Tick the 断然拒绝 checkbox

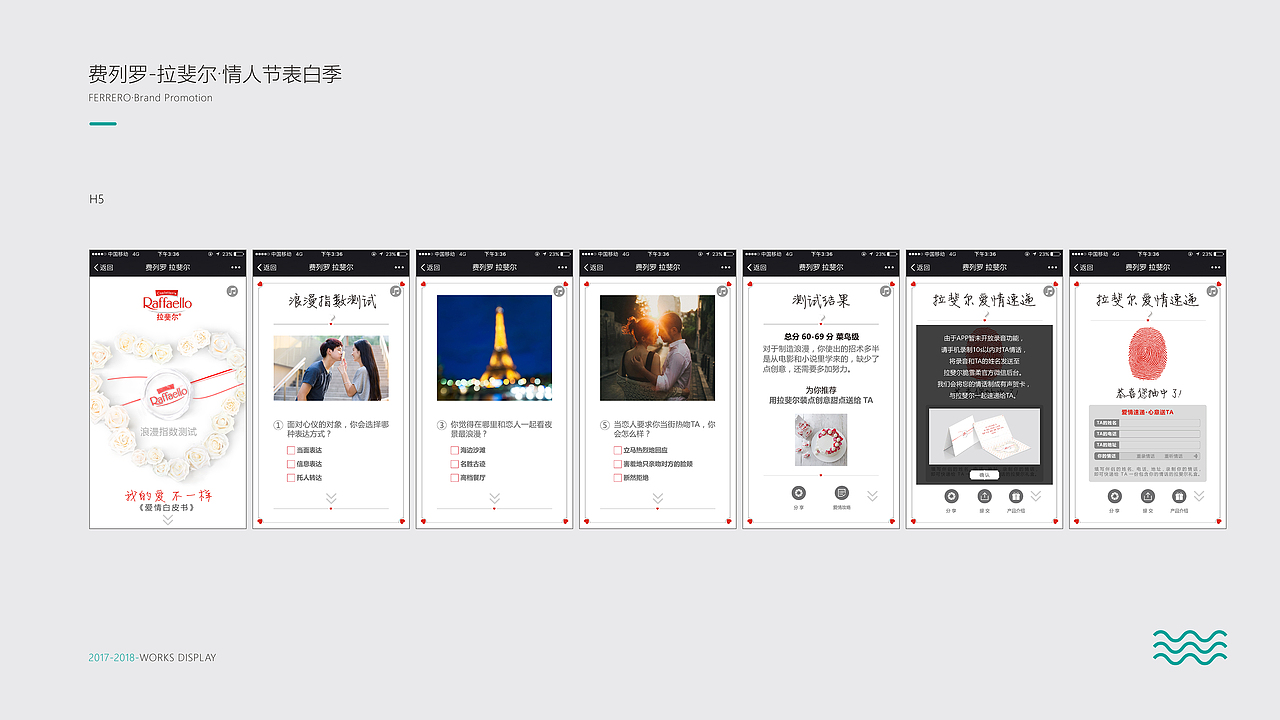tap(617, 478)
